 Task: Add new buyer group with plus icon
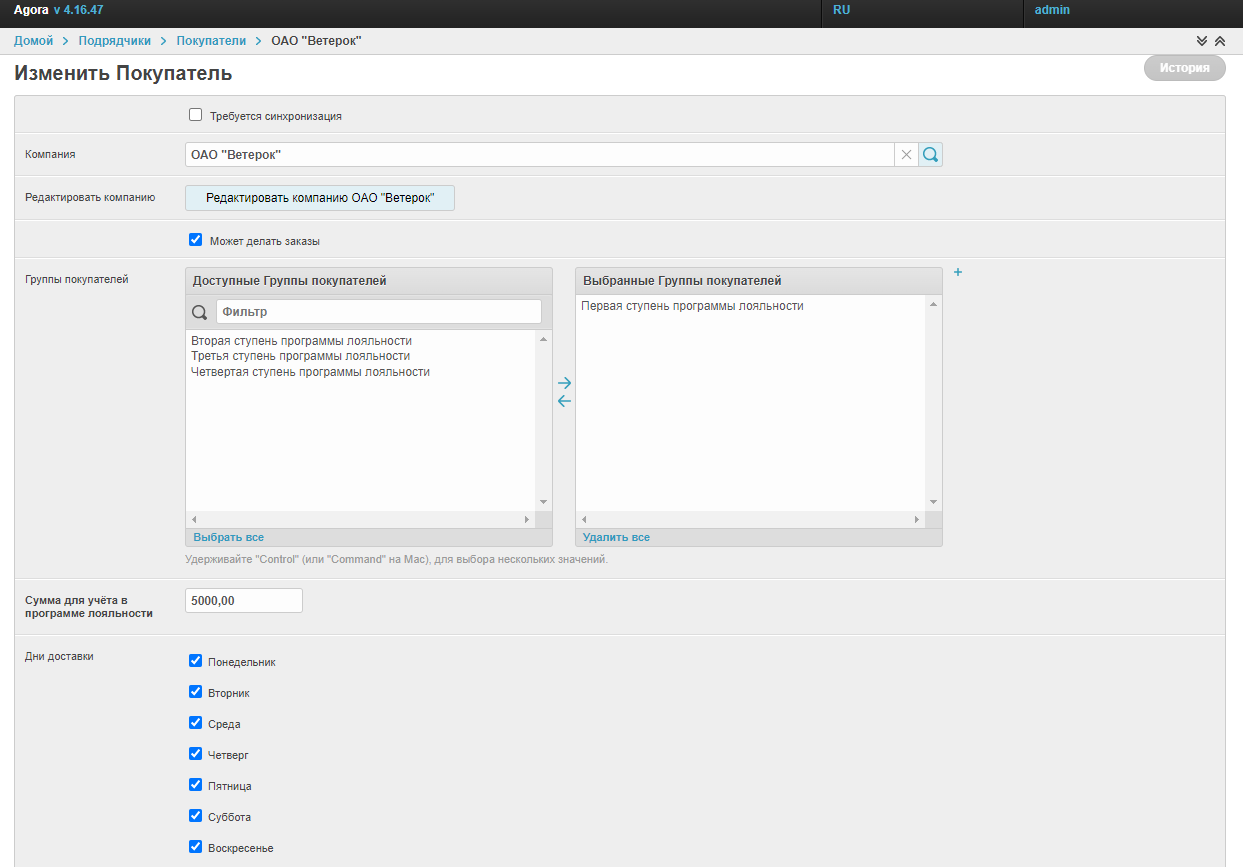click(957, 272)
